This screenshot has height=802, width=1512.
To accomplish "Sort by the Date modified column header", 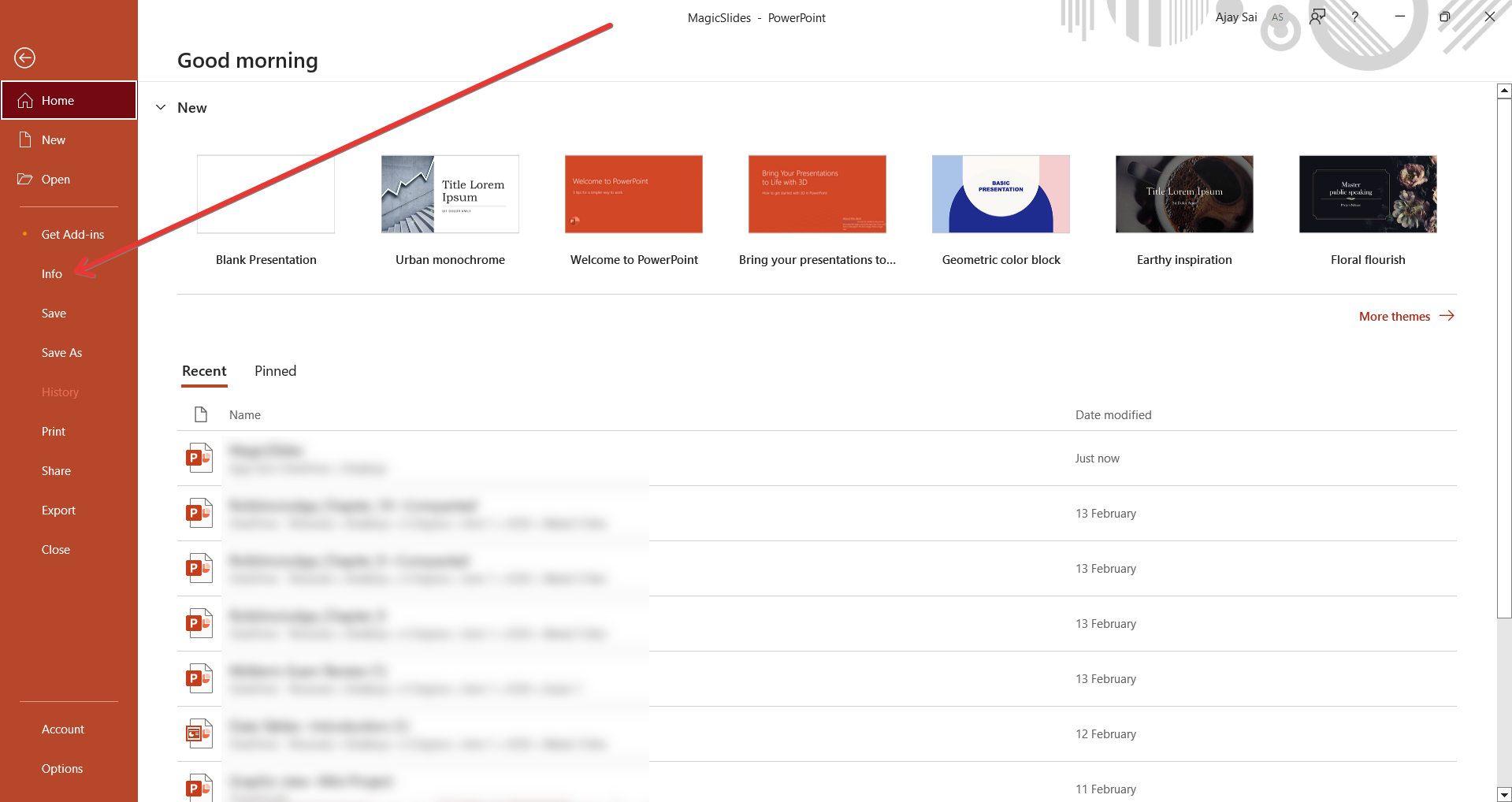I will 1113,414.
